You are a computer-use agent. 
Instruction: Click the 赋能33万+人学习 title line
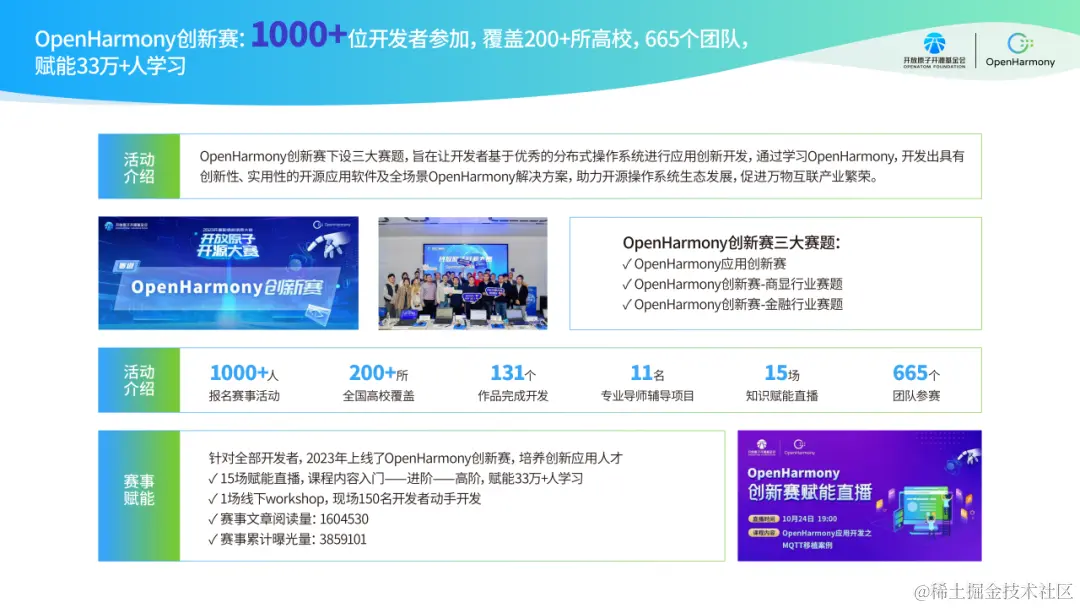point(110,66)
